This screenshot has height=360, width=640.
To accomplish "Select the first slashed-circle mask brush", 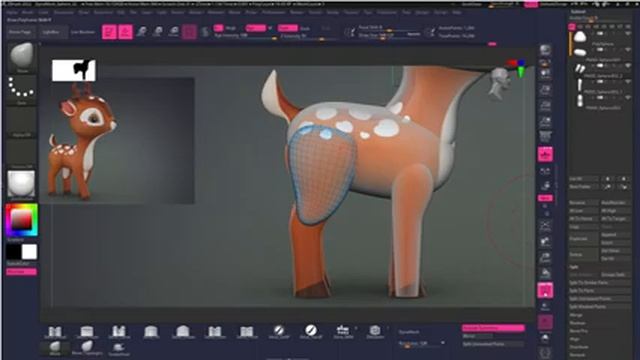I will tap(279, 331).
